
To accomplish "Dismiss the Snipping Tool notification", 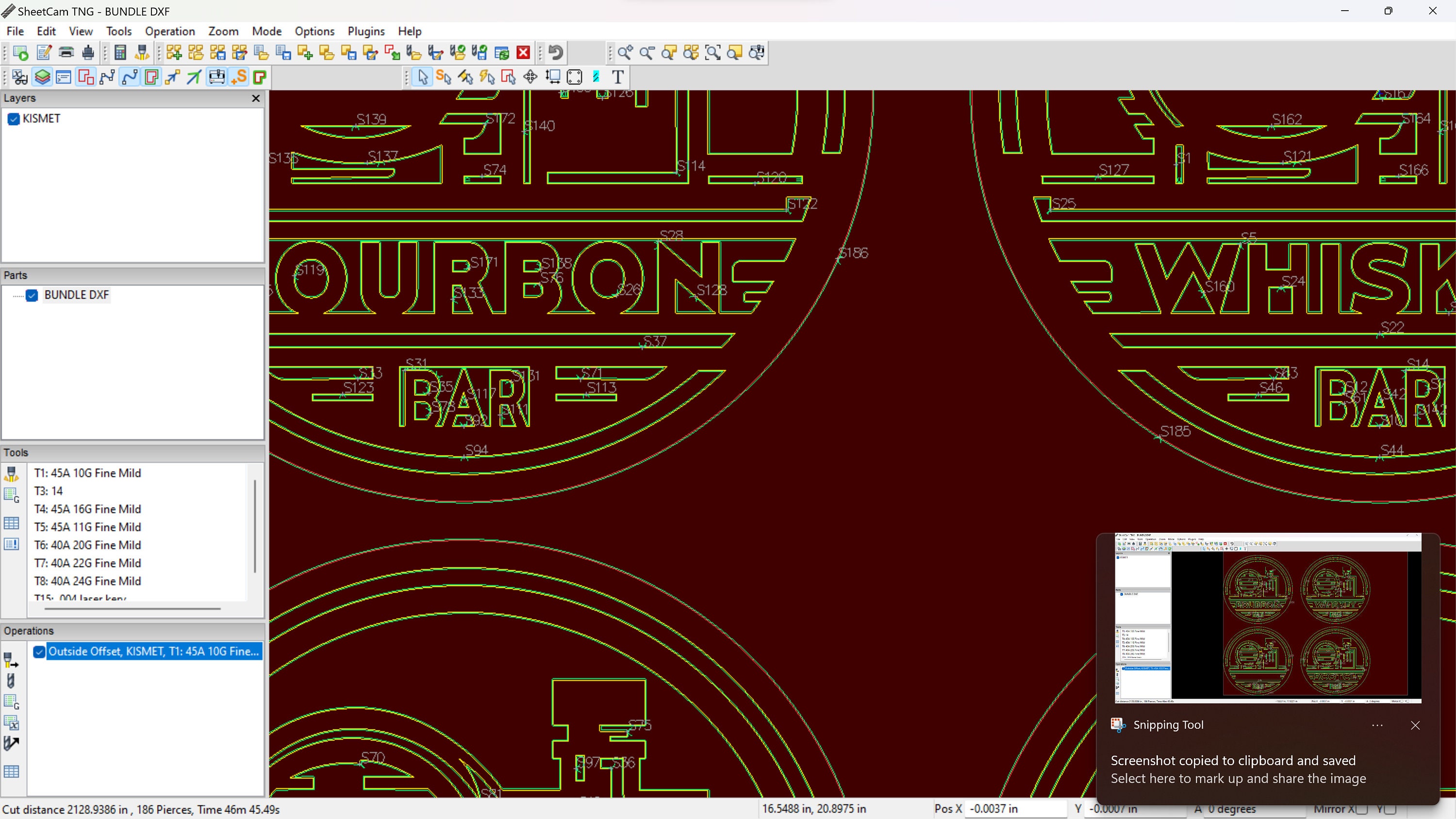I will (1415, 725).
